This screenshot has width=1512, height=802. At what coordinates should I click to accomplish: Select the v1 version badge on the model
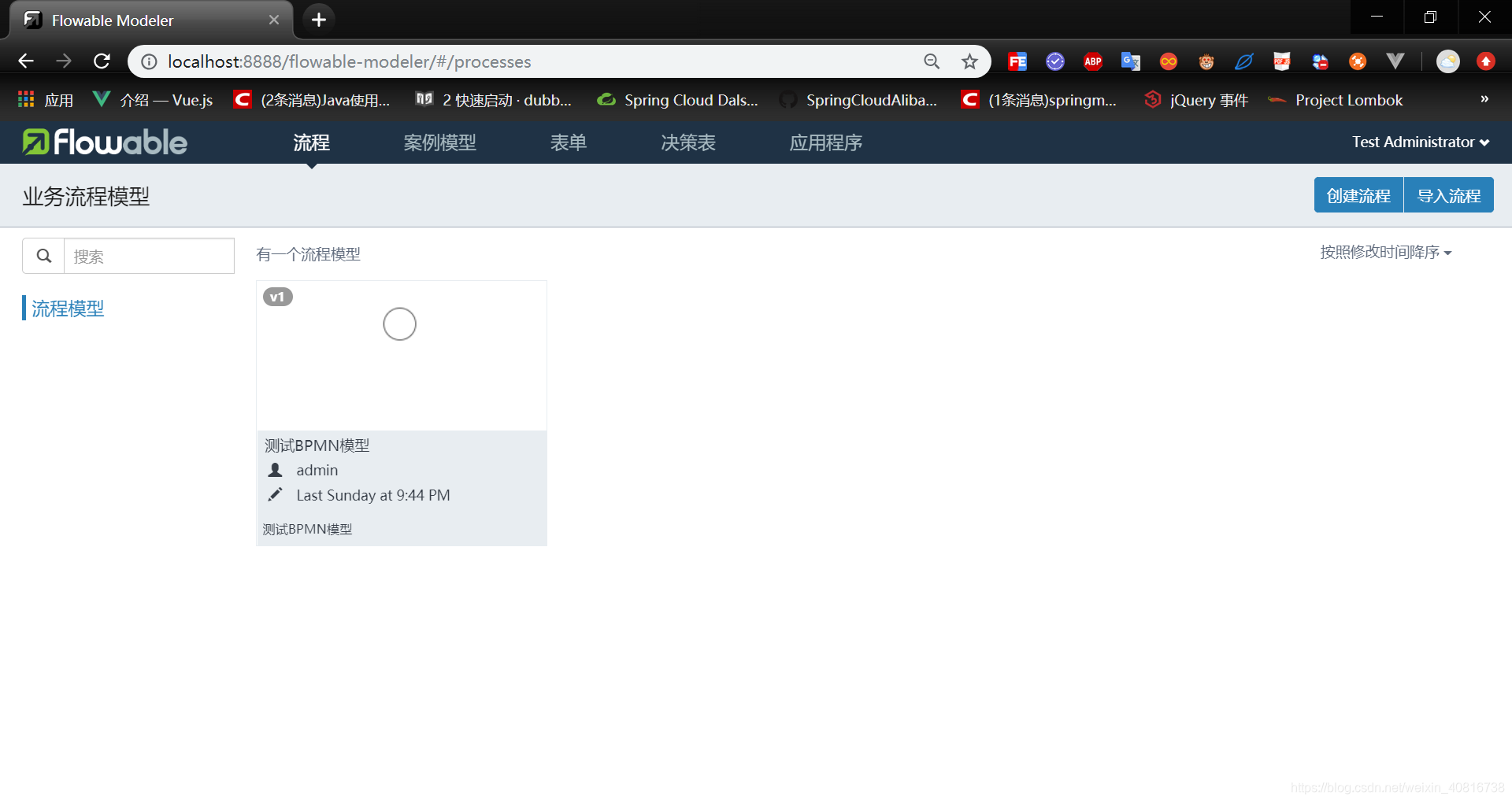point(277,297)
